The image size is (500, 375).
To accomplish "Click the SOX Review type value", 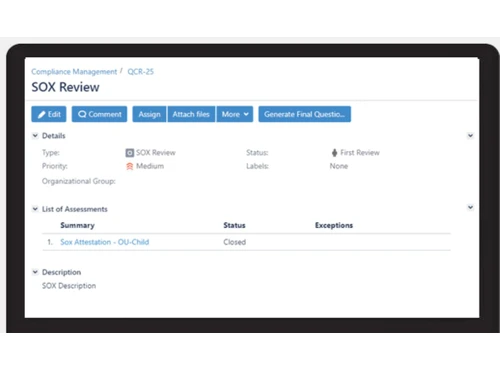I will (156, 153).
